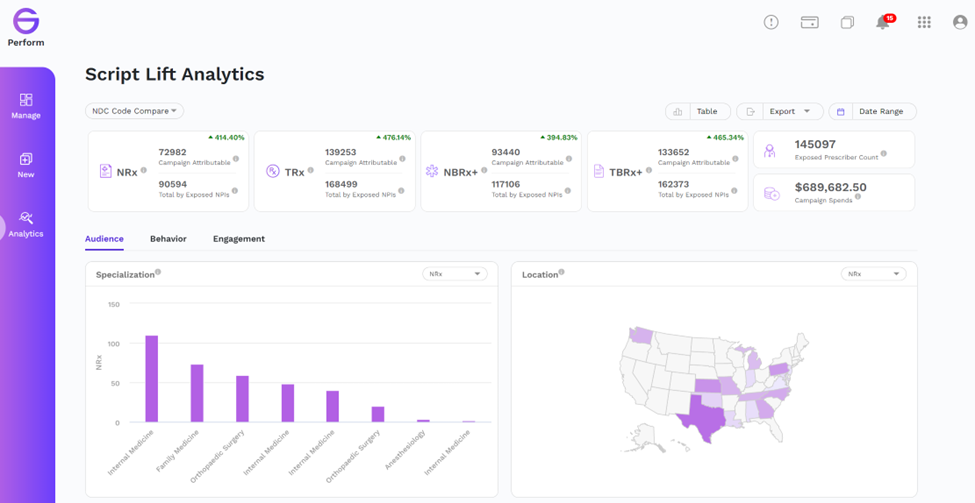Open the notifications bell icon
975x503 pixels.
click(883, 22)
